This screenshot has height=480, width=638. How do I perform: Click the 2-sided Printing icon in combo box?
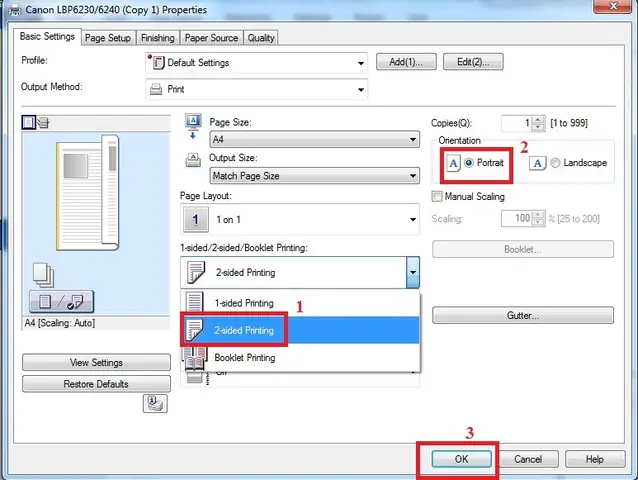click(196, 272)
